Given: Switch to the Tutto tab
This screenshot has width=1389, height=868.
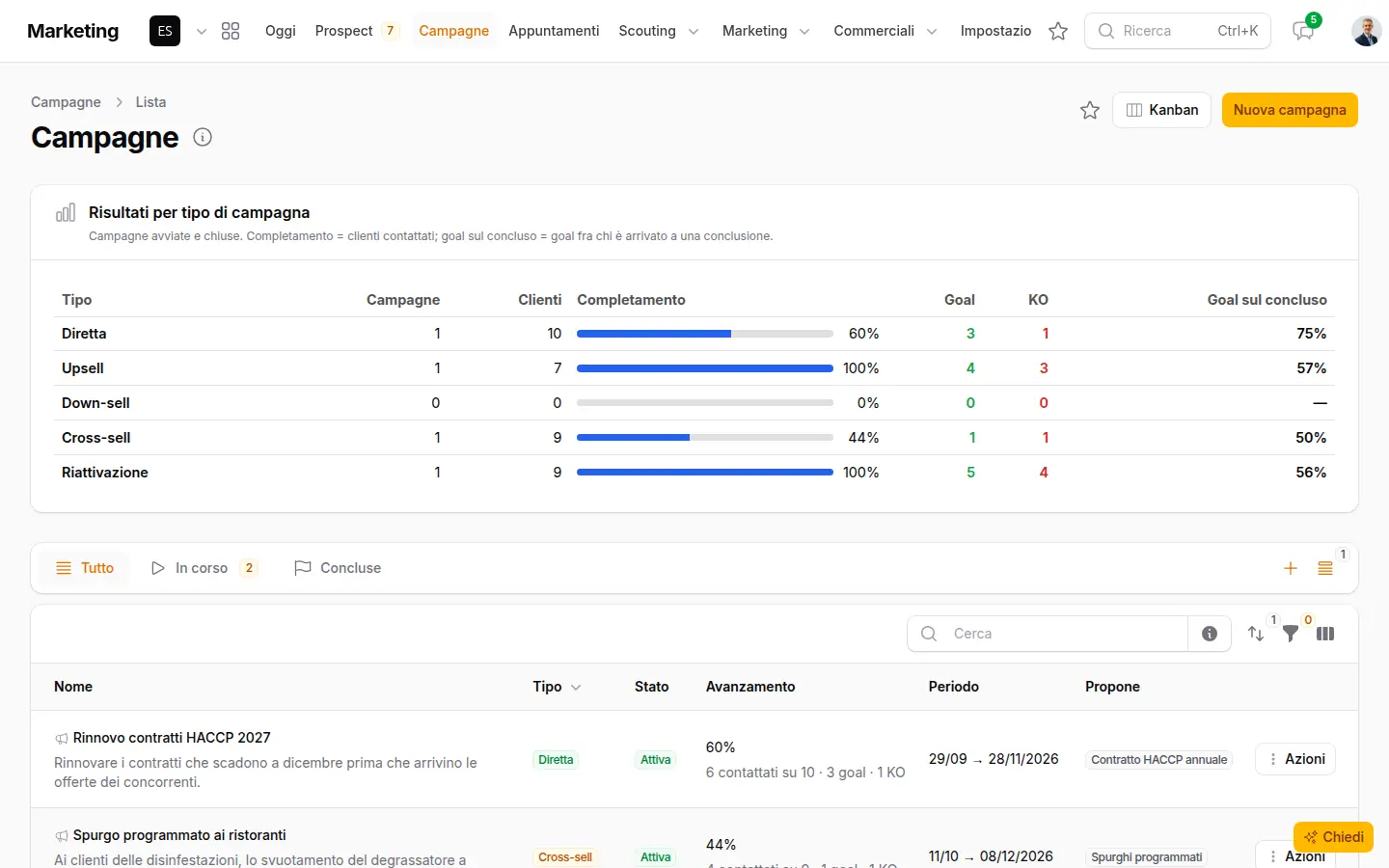Looking at the screenshot, I should [85, 568].
